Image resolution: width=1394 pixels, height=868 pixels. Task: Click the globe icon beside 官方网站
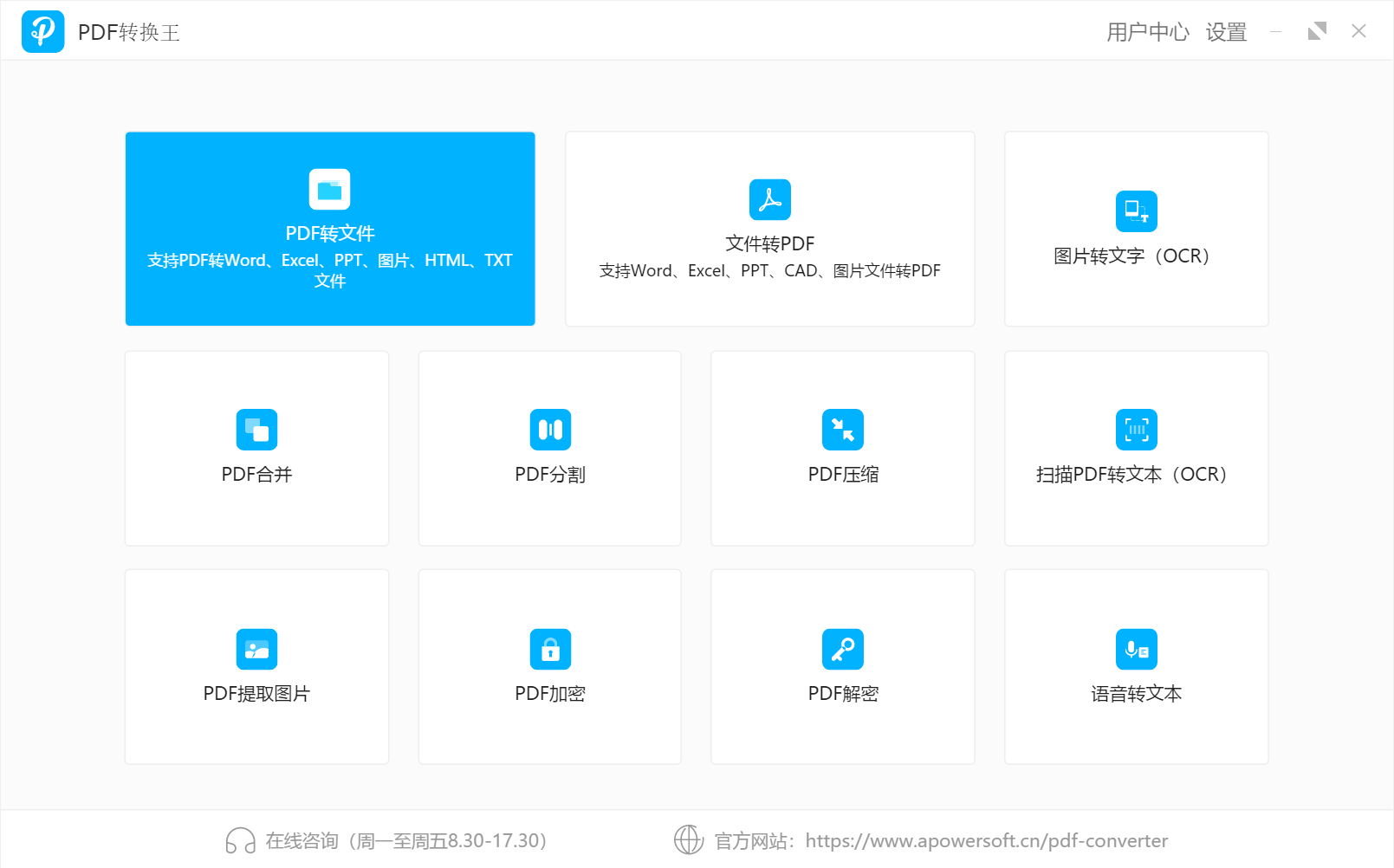(x=689, y=839)
